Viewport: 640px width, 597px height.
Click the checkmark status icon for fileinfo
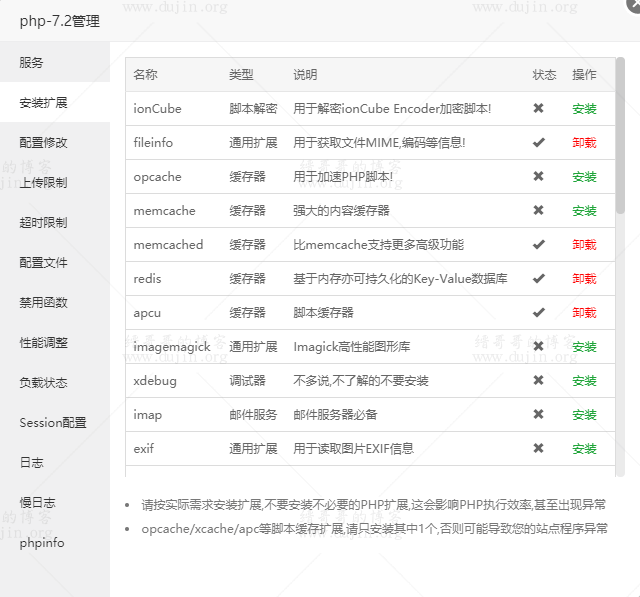[x=538, y=143]
